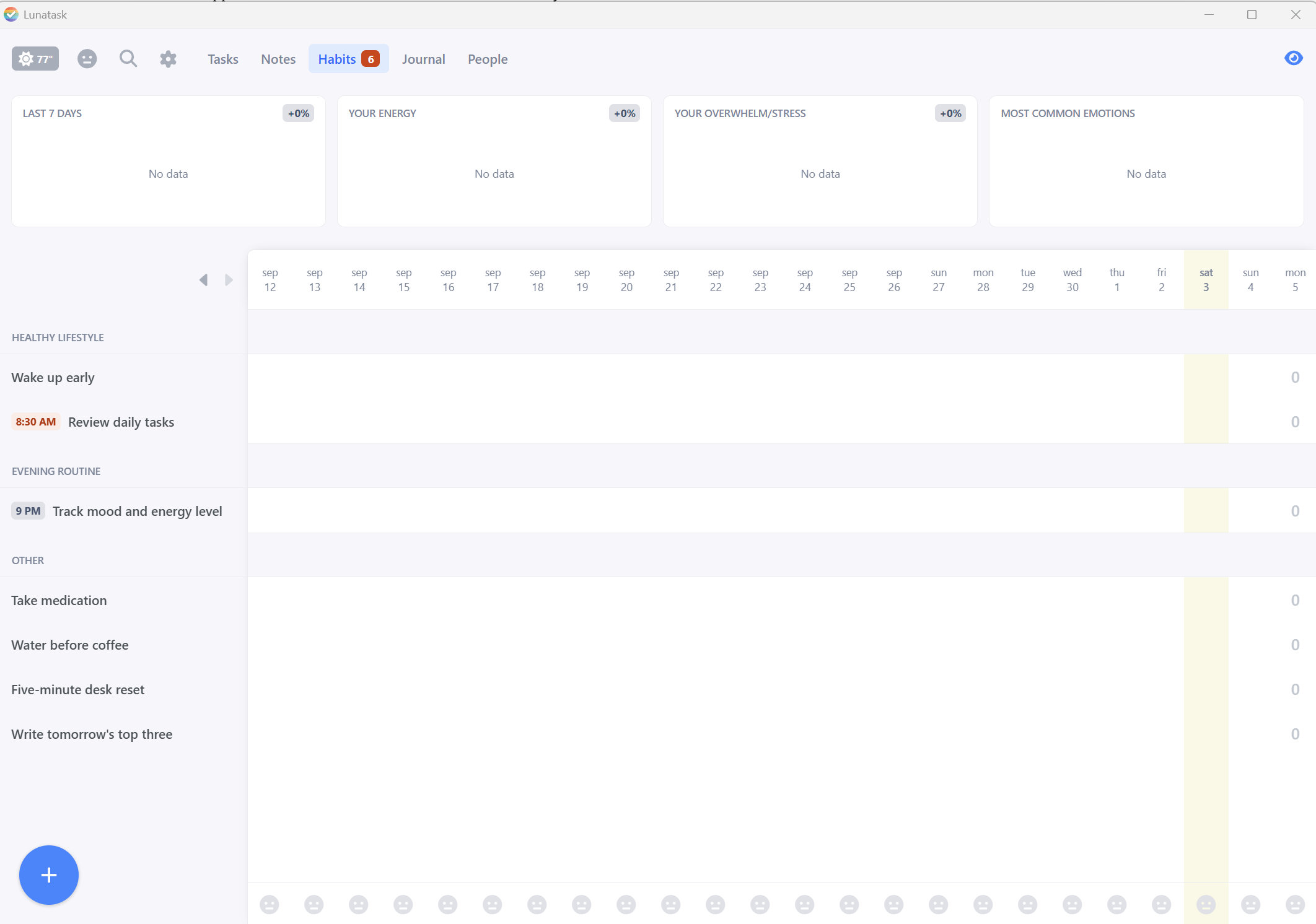The image size is (1316, 924).
Task: Set mood face for sun 27
Action: 939,904
